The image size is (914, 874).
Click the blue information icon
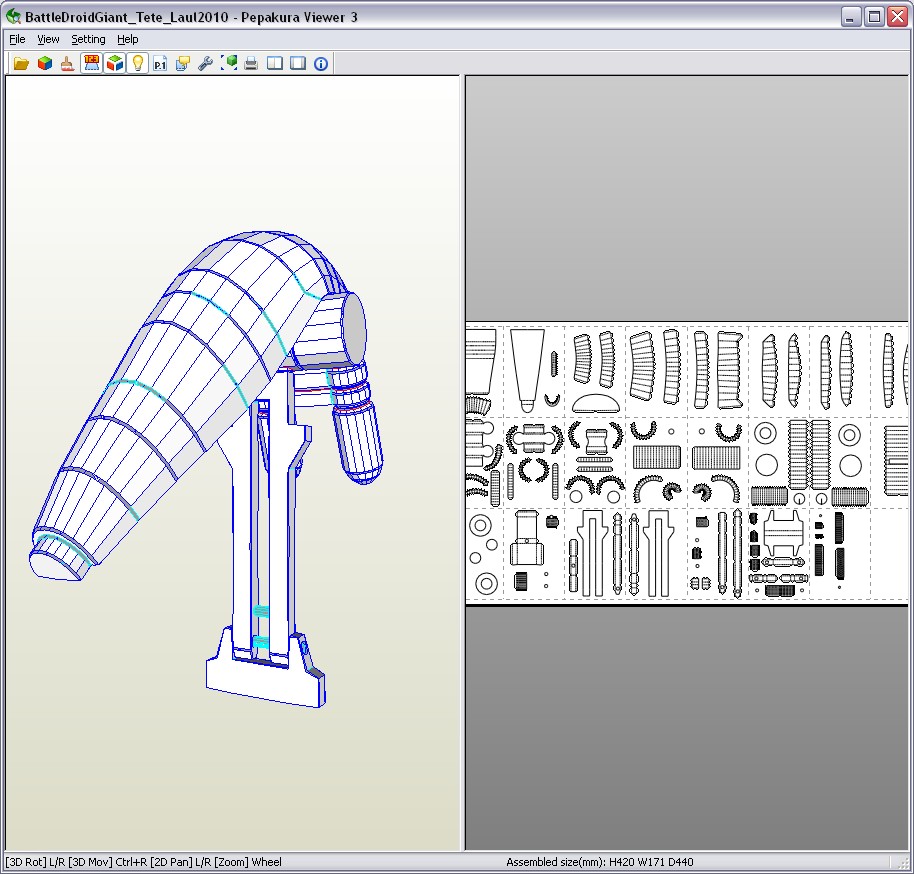pos(321,63)
